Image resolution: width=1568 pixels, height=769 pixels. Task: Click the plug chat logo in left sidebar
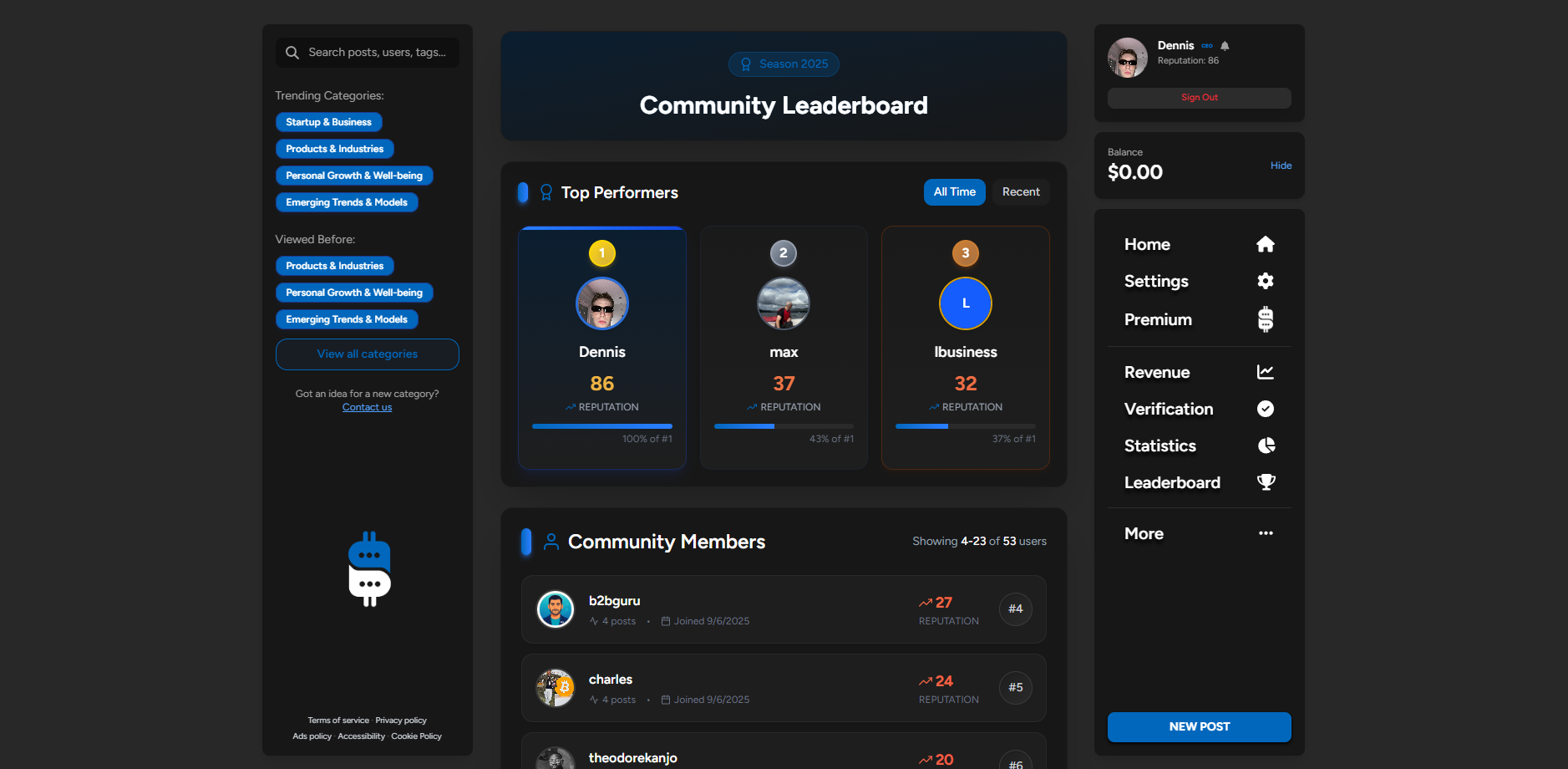369,568
